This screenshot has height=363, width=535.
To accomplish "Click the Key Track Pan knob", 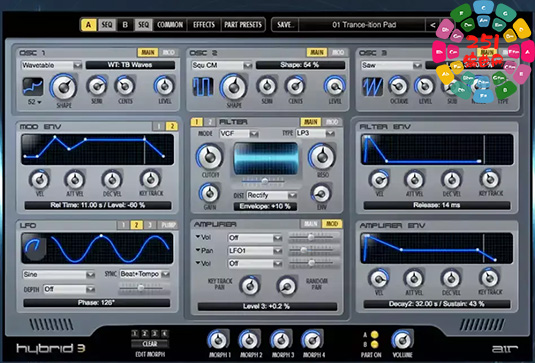I will (250, 286).
